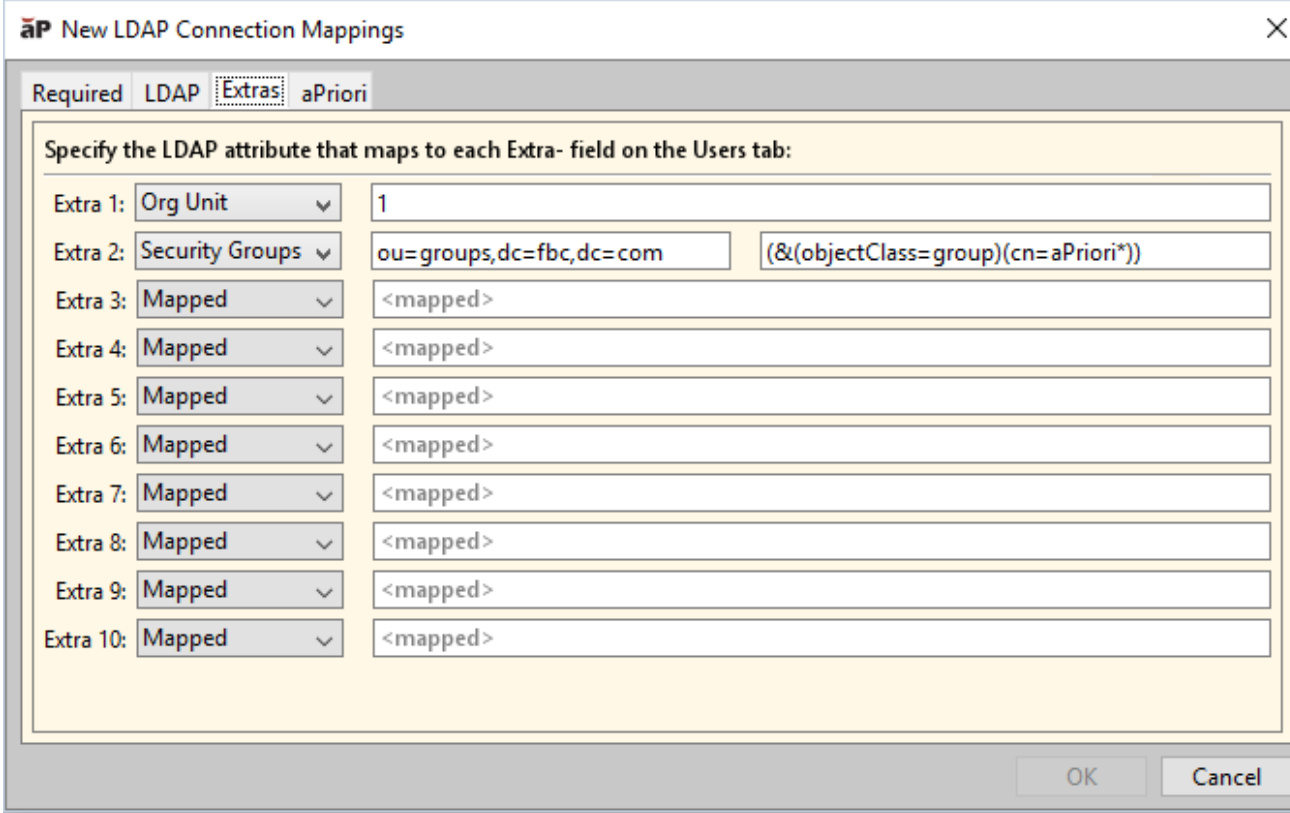The height and width of the screenshot is (813, 1290).
Task: Click the Extra 7 mapped input field
Action: 820,492
